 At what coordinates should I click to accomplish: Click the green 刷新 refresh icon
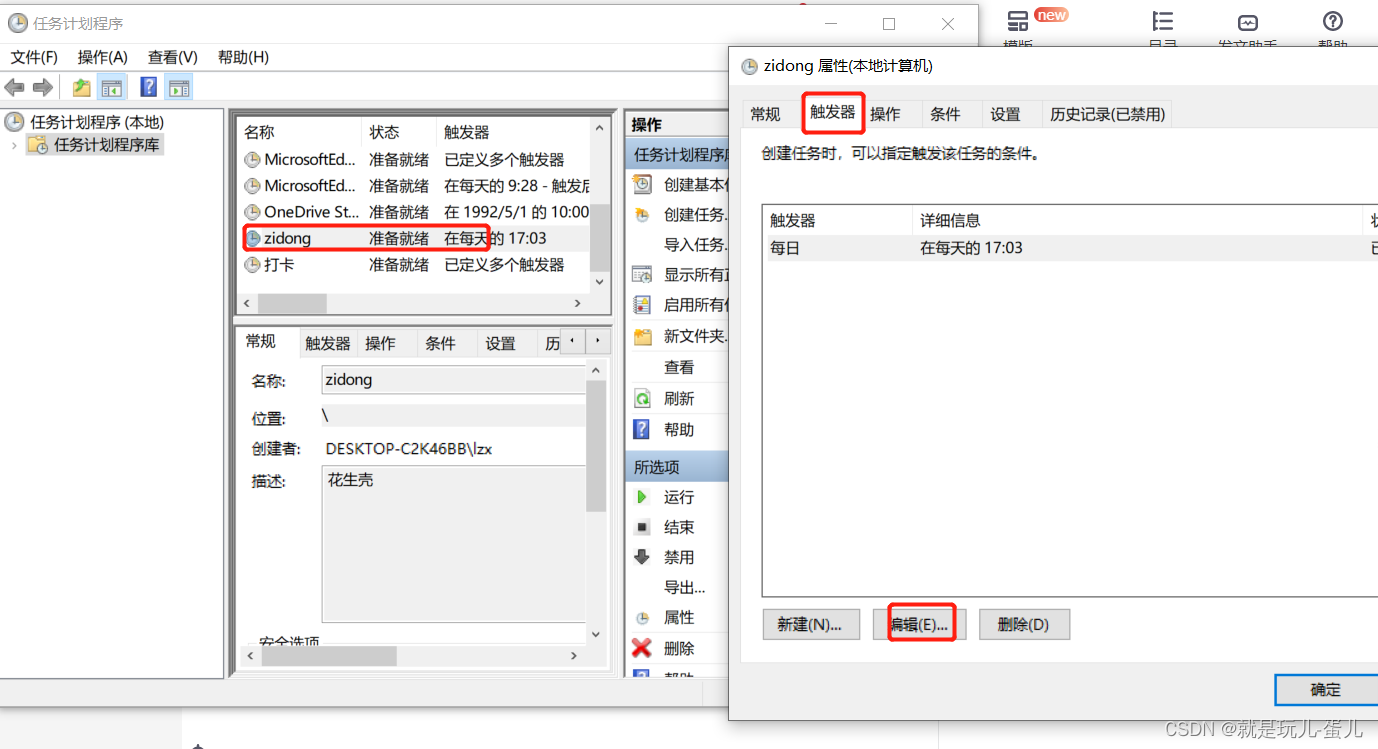click(643, 398)
